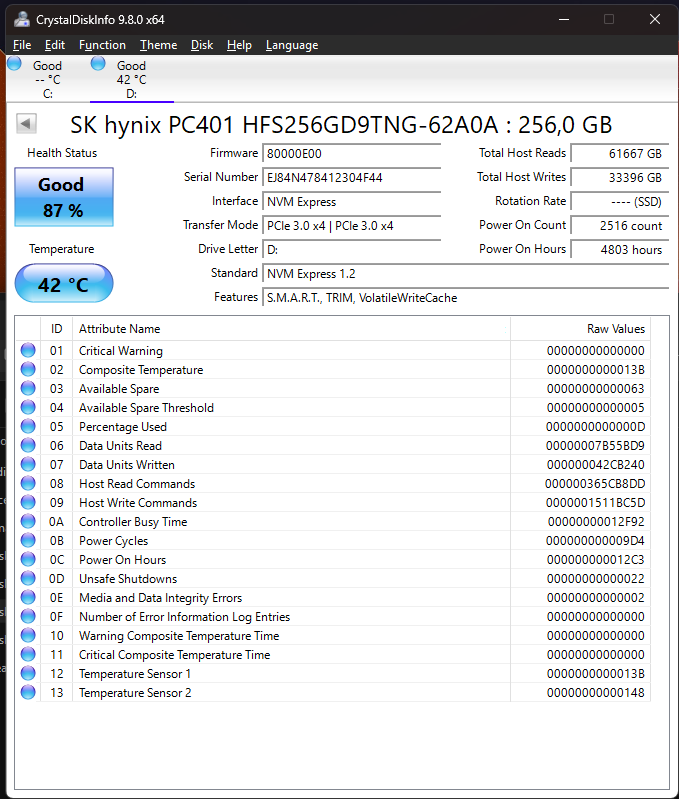Screen dimensions: 679x799
Task: Click the Features field with S.M.A.R.T., TRIM
Action: 466,298
